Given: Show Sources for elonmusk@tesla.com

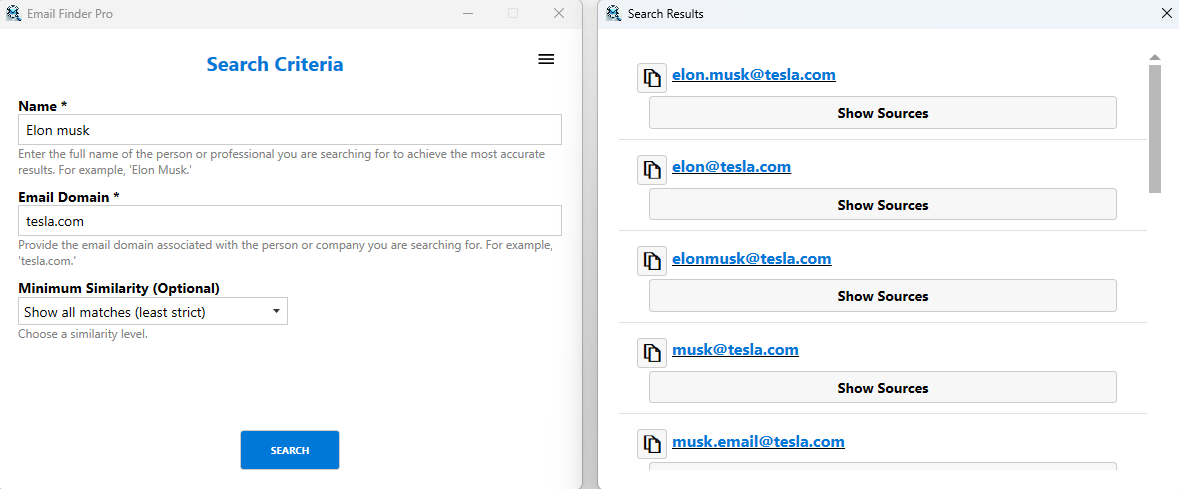Looking at the screenshot, I should pyautogui.click(x=883, y=296).
